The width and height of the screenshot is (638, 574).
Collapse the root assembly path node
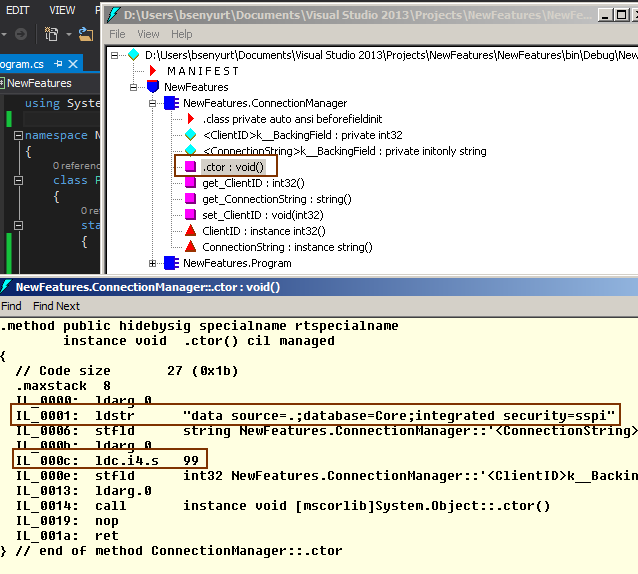(x=116, y=55)
